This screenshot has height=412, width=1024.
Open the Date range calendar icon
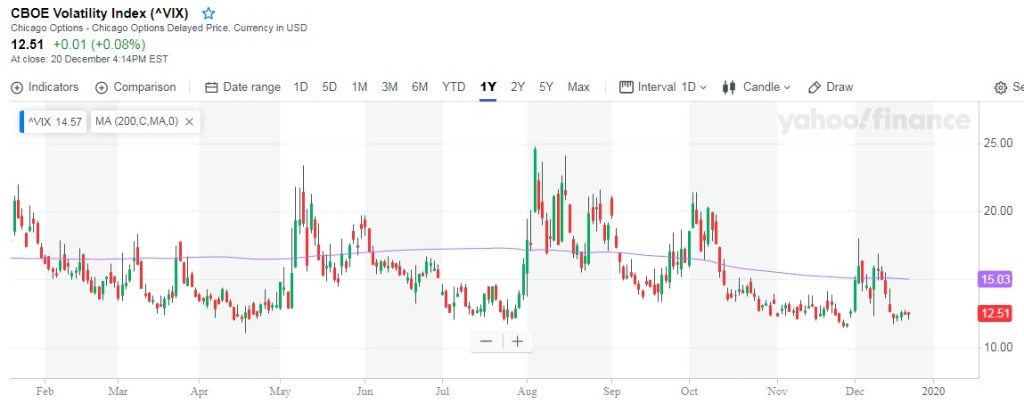tap(211, 87)
